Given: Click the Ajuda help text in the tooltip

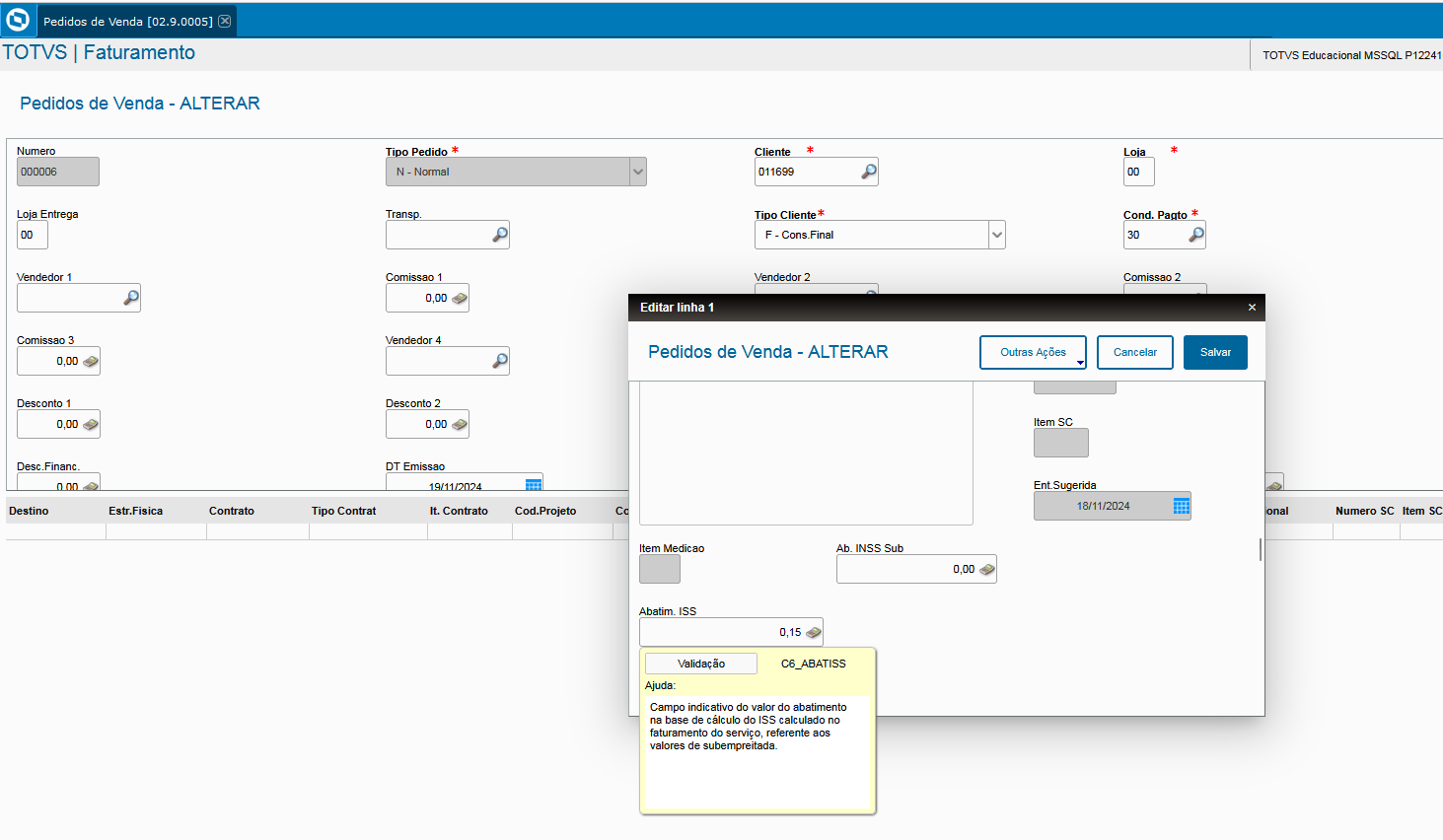Looking at the screenshot, I should [x=748, y=727].
